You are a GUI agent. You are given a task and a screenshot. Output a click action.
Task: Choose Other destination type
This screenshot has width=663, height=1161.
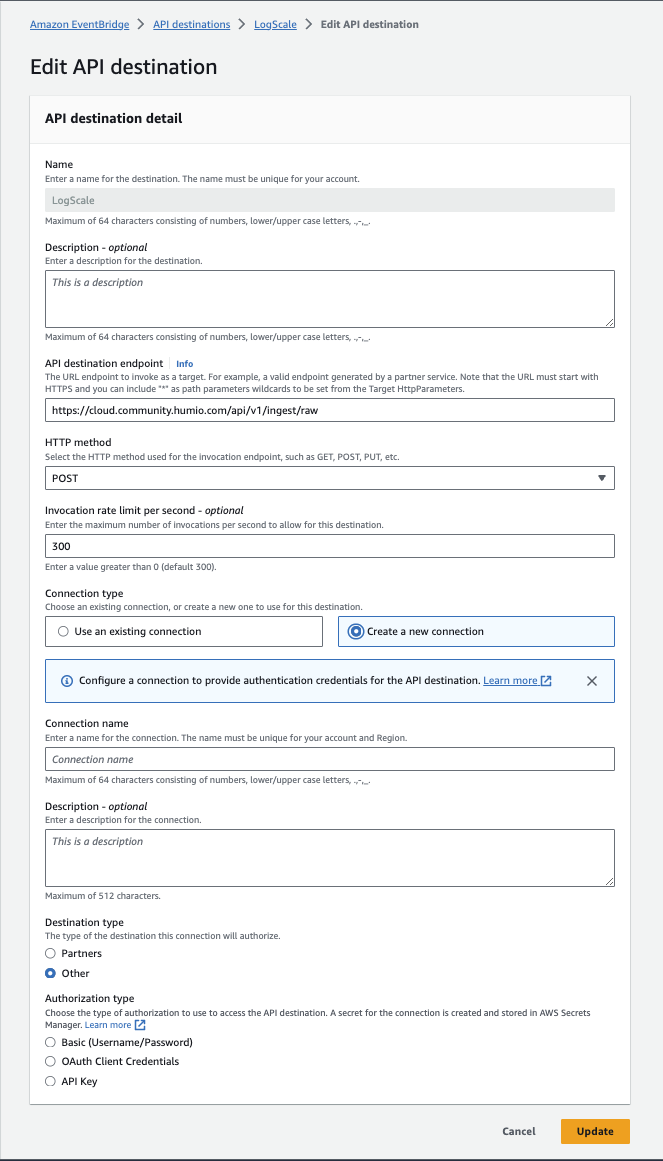50,974
